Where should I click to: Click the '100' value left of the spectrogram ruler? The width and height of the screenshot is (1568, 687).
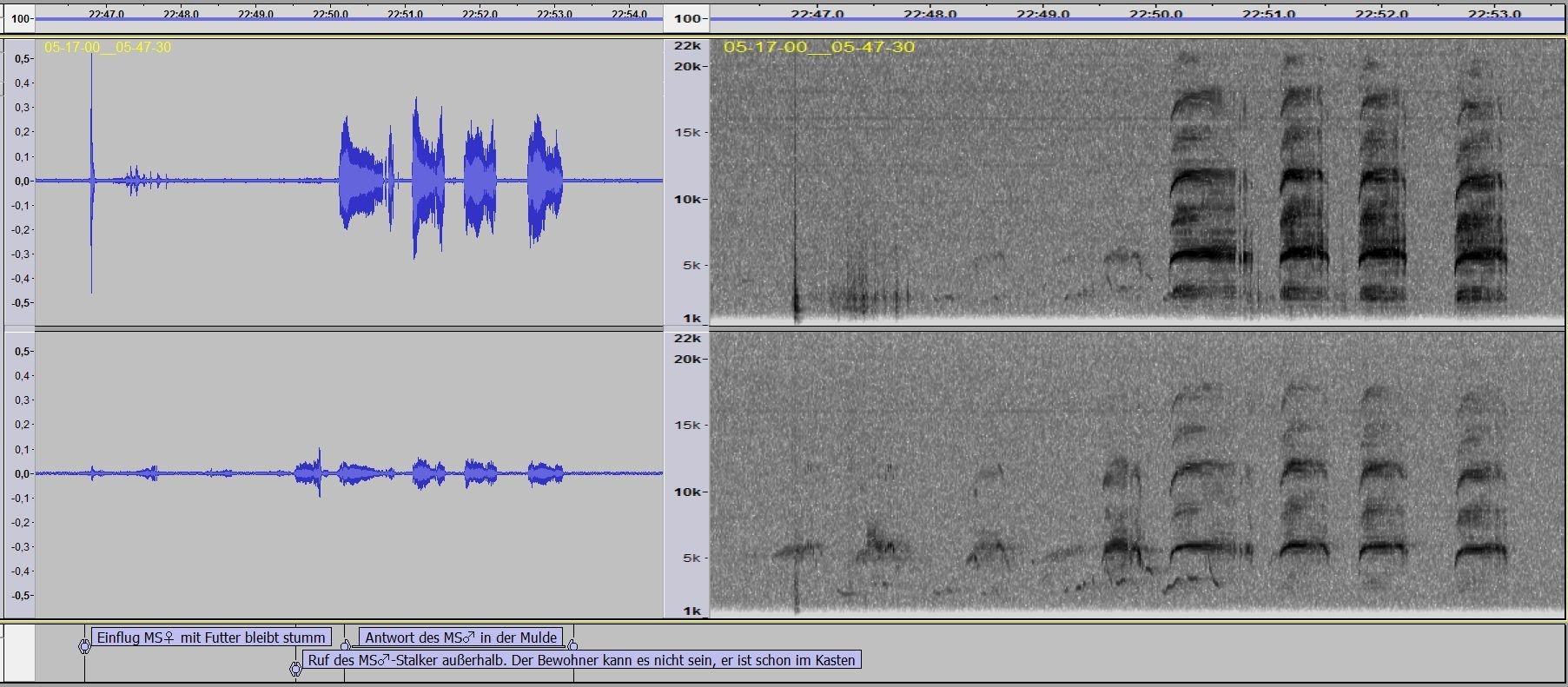[687, 18]
